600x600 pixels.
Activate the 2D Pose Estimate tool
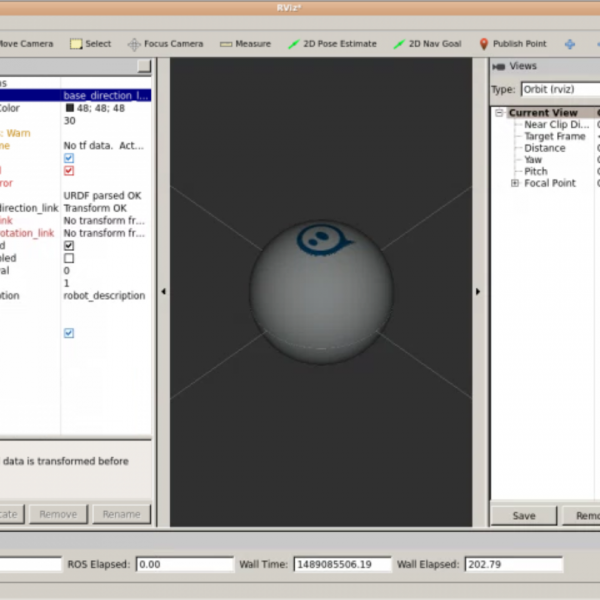(333, 44)
